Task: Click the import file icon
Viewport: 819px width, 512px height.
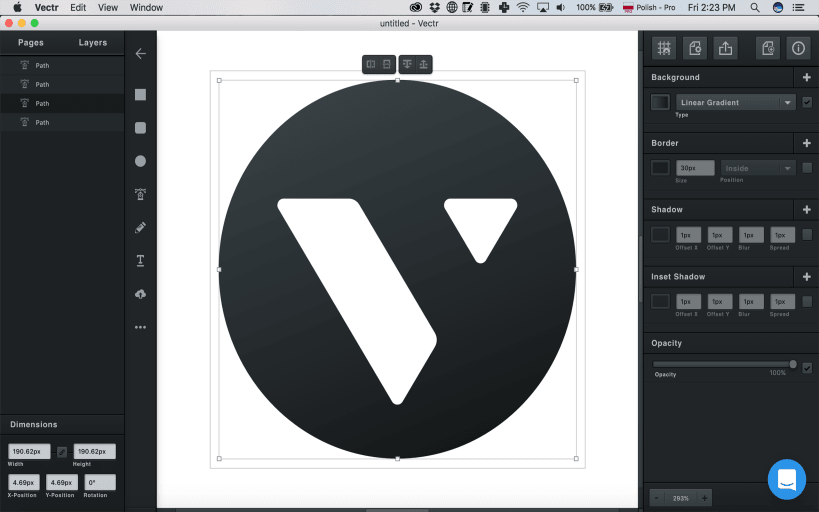Action: click(x=768, y=48)
